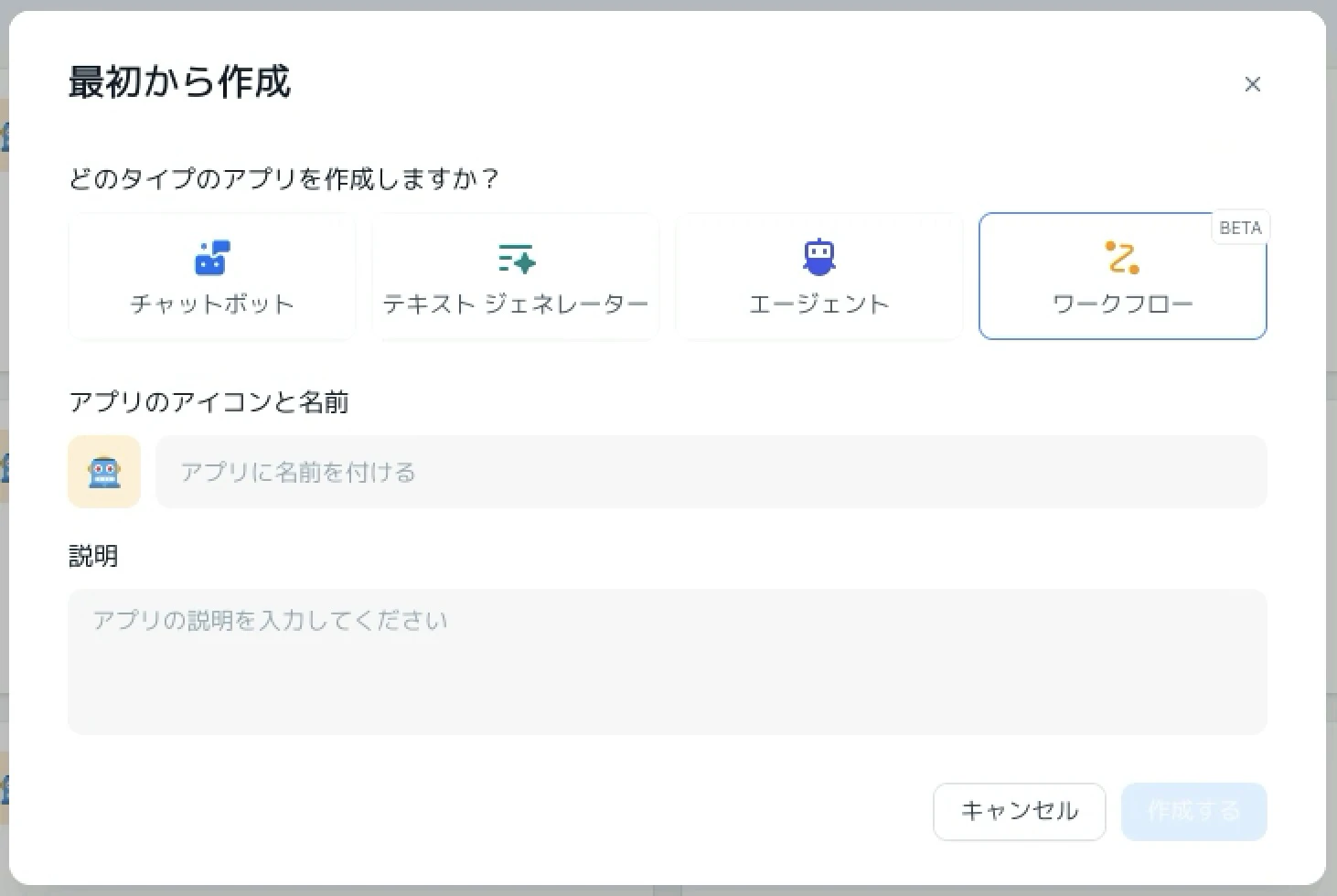Image resolution: width=1337 pixels, height=896 pixels.
Task: Select the ワークフロー app type card
Action: pyautogui.click(x=1122, y=276)
